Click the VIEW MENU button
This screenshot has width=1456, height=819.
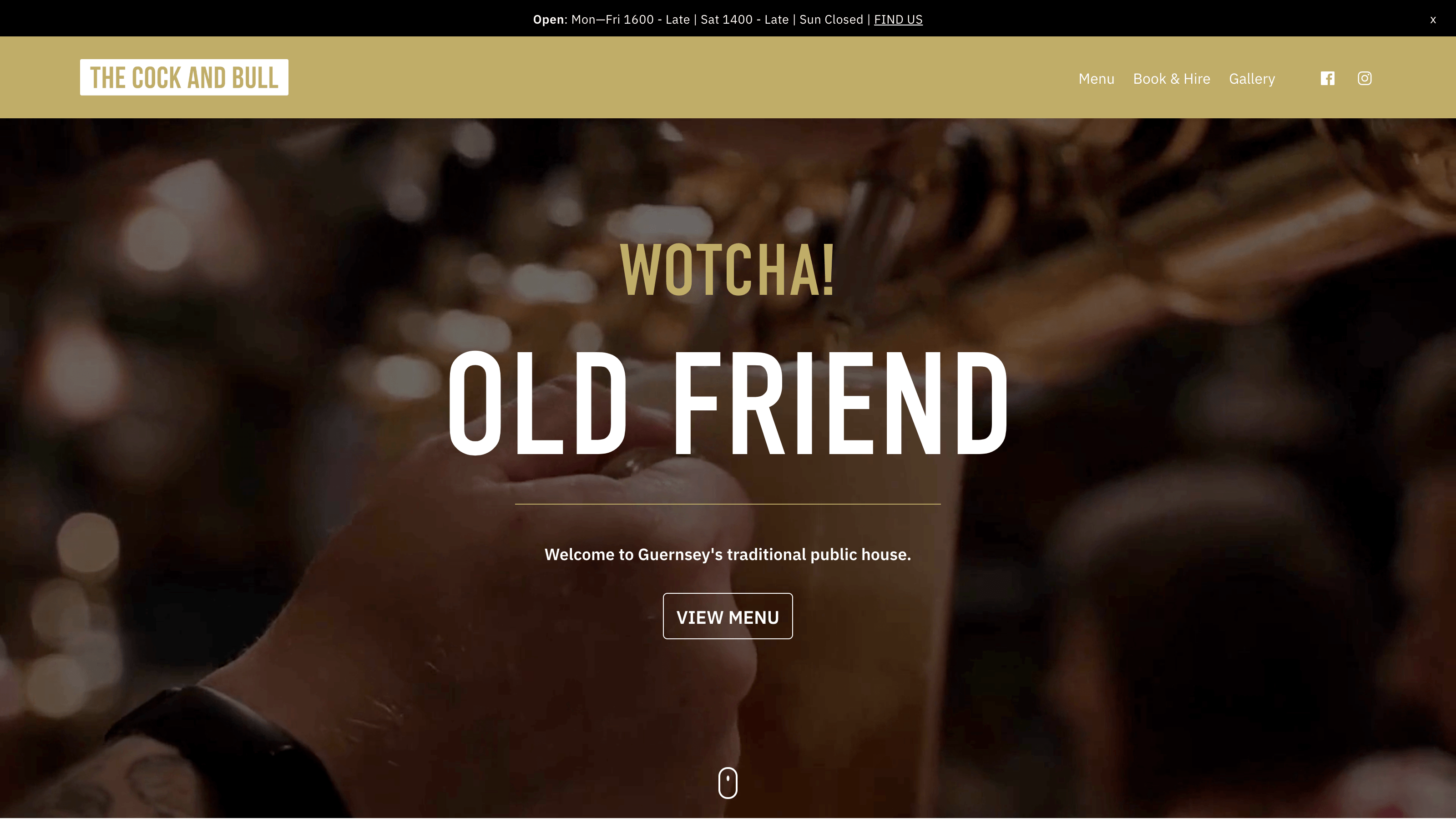click(728, 616)
